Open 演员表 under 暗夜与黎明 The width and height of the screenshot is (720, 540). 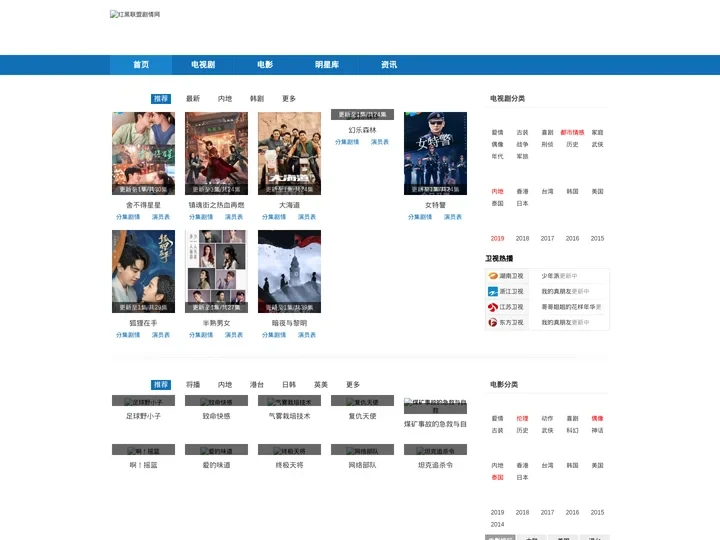pyautogui.click(x=307, y=335)
